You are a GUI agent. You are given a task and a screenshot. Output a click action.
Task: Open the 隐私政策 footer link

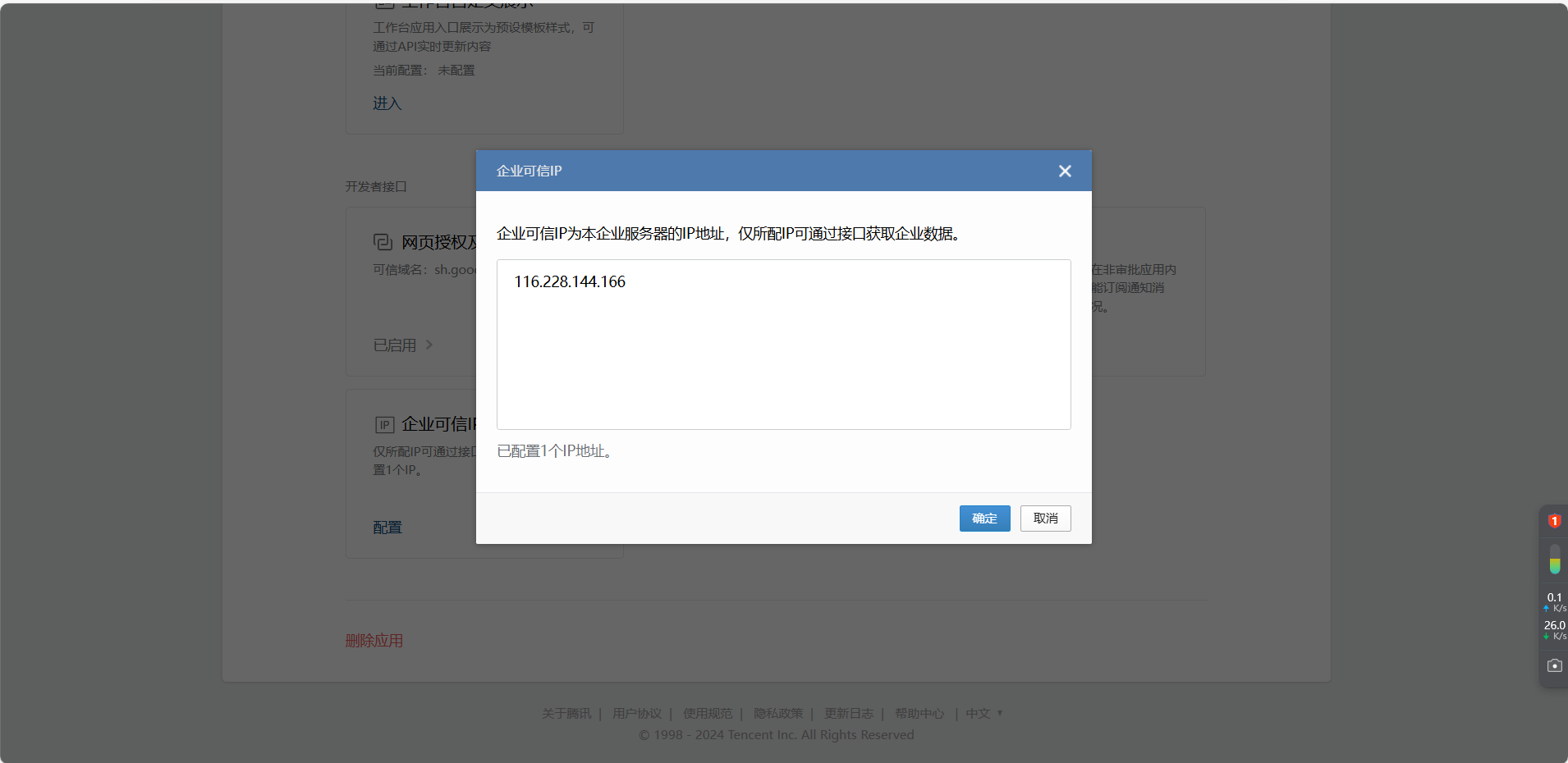[778, 714]
